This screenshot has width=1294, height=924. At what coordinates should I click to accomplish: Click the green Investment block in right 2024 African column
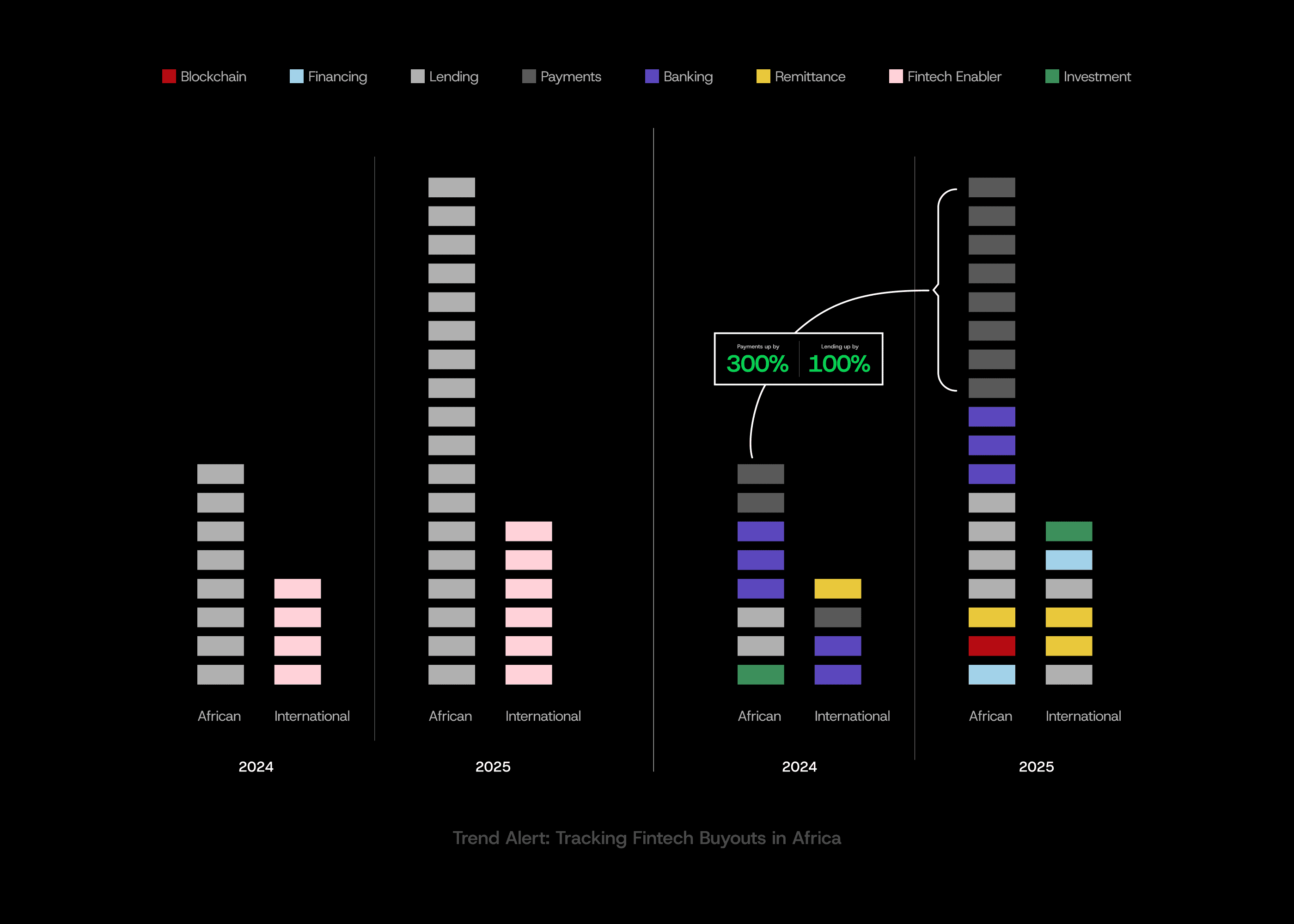[x=760, y=674]
